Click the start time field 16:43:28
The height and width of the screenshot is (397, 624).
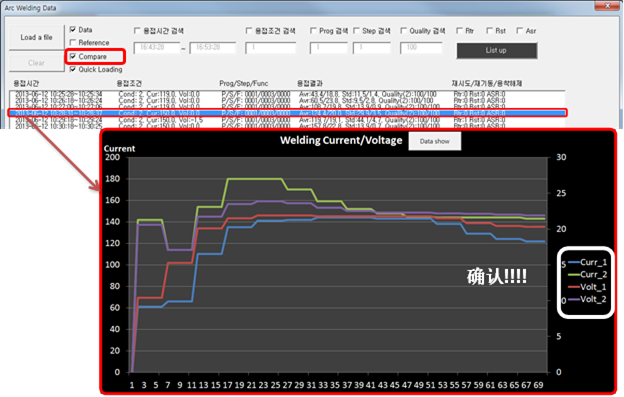tap(156, 48)
